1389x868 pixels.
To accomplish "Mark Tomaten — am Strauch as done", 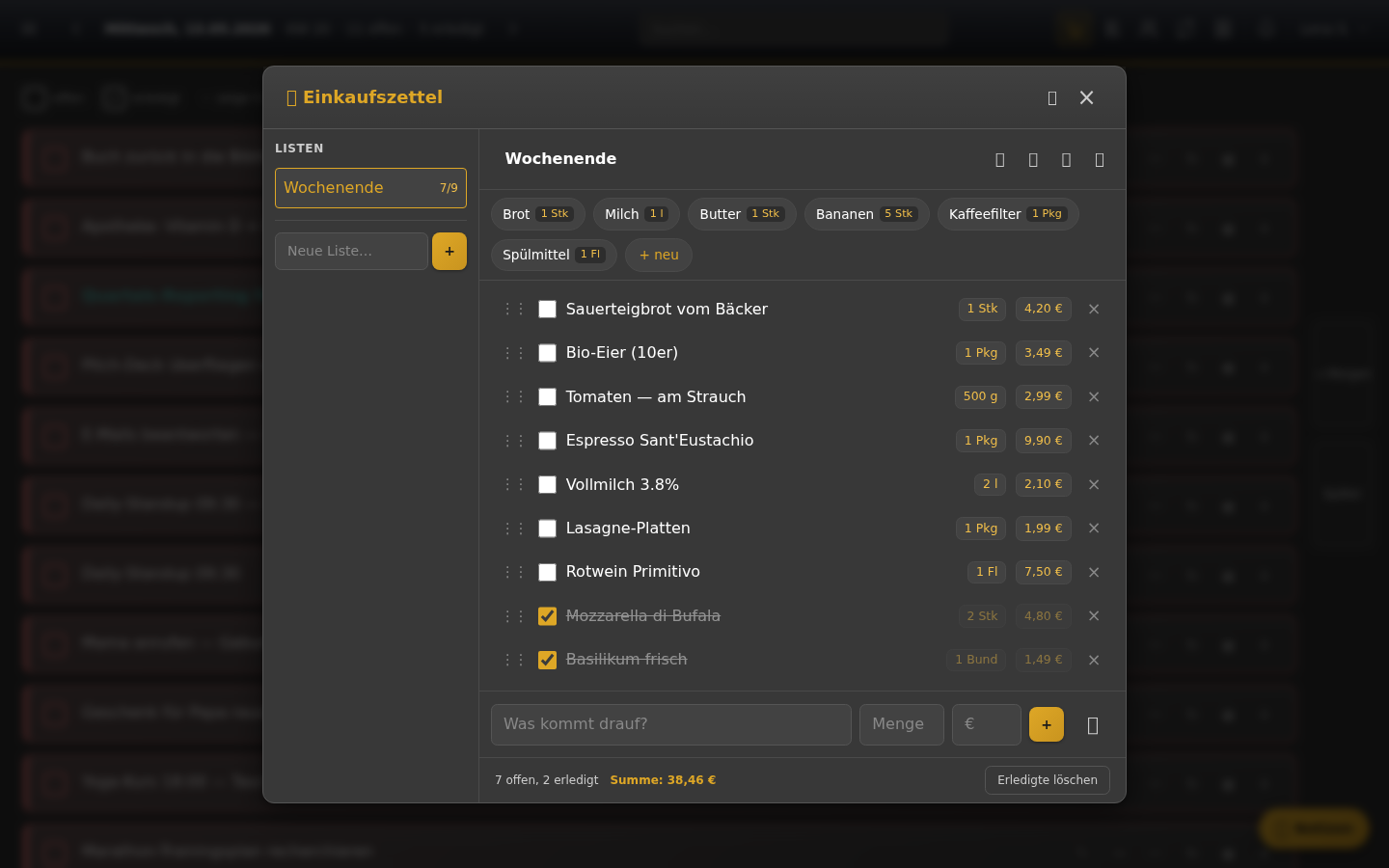I will tap(547, 397).
